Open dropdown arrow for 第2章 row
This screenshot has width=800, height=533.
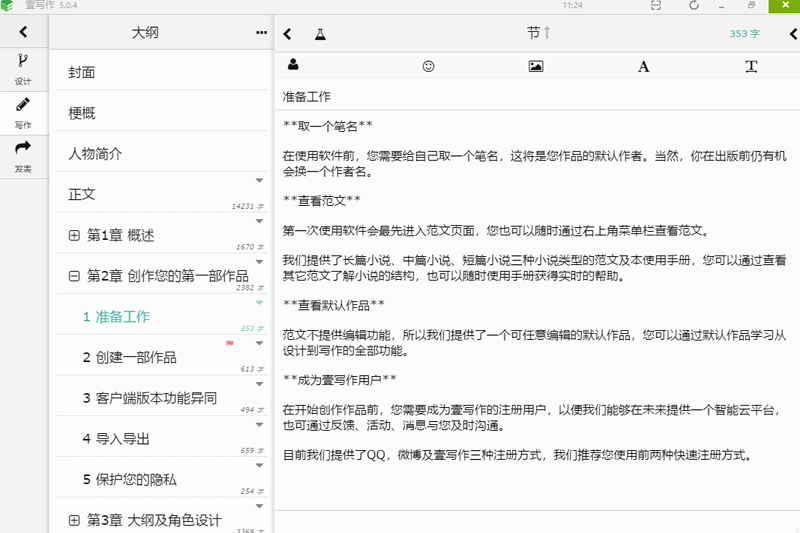[x=259, y=262]
